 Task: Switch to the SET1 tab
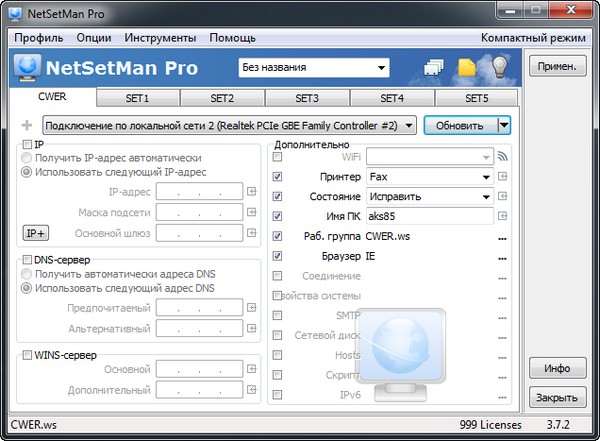pos(138,98)
